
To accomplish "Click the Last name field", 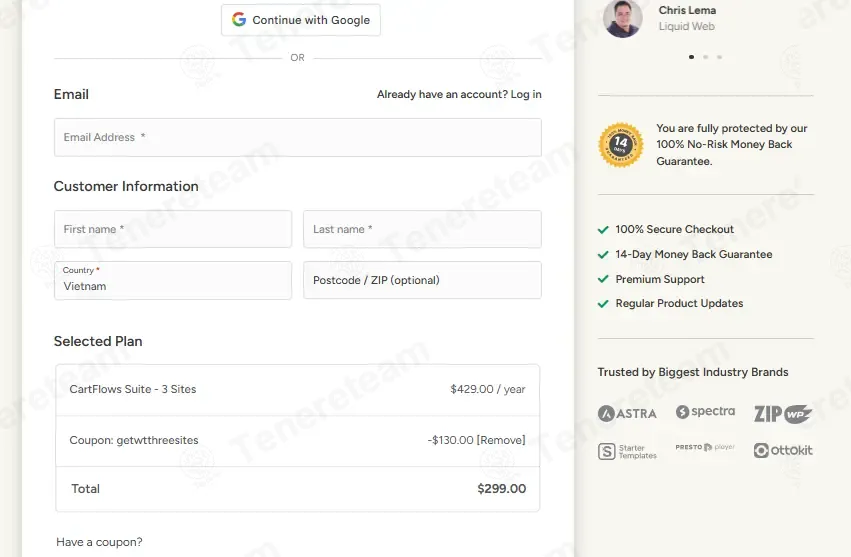I will click(422, 229).
